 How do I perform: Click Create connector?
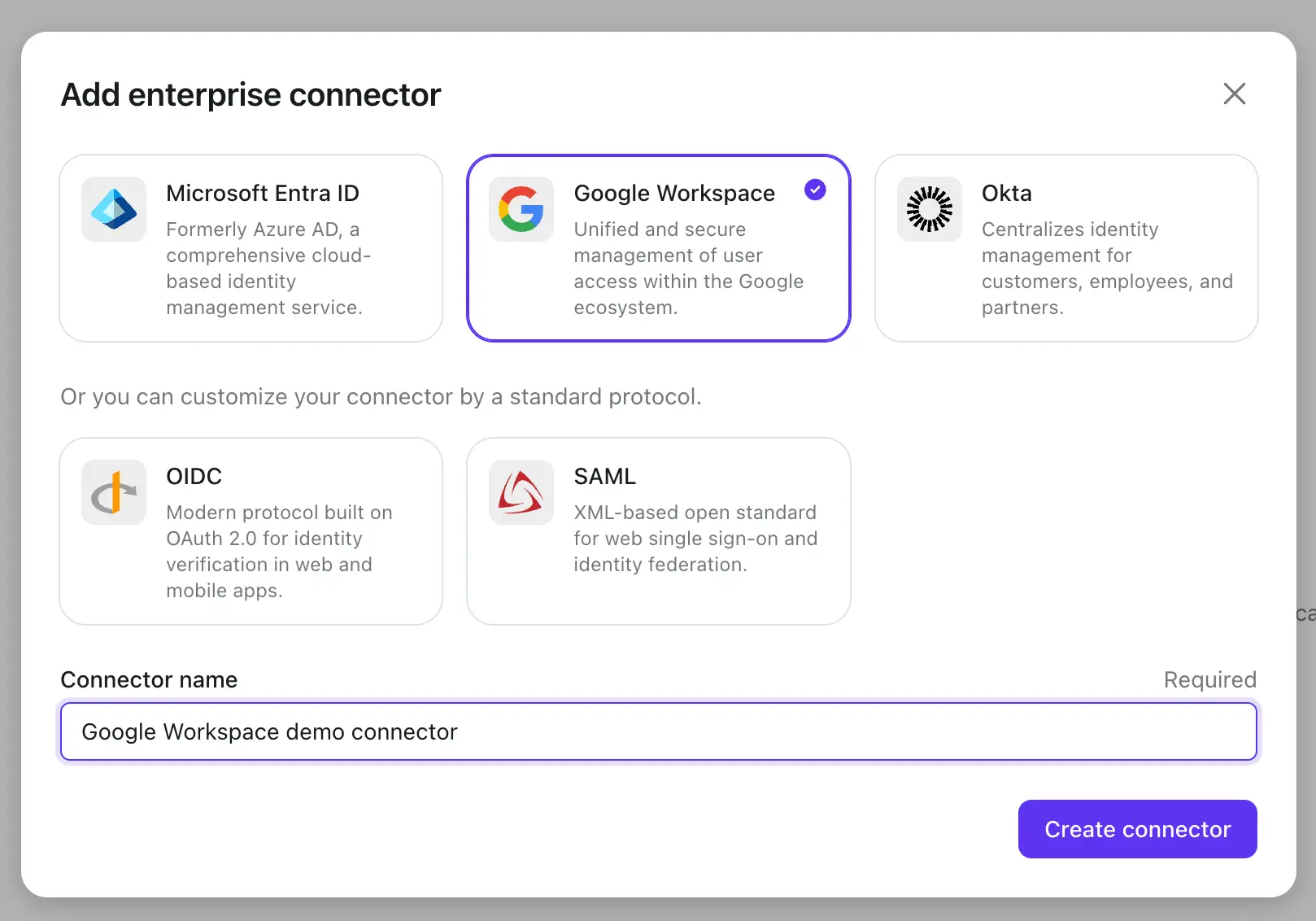click(x=1136, y=829)
